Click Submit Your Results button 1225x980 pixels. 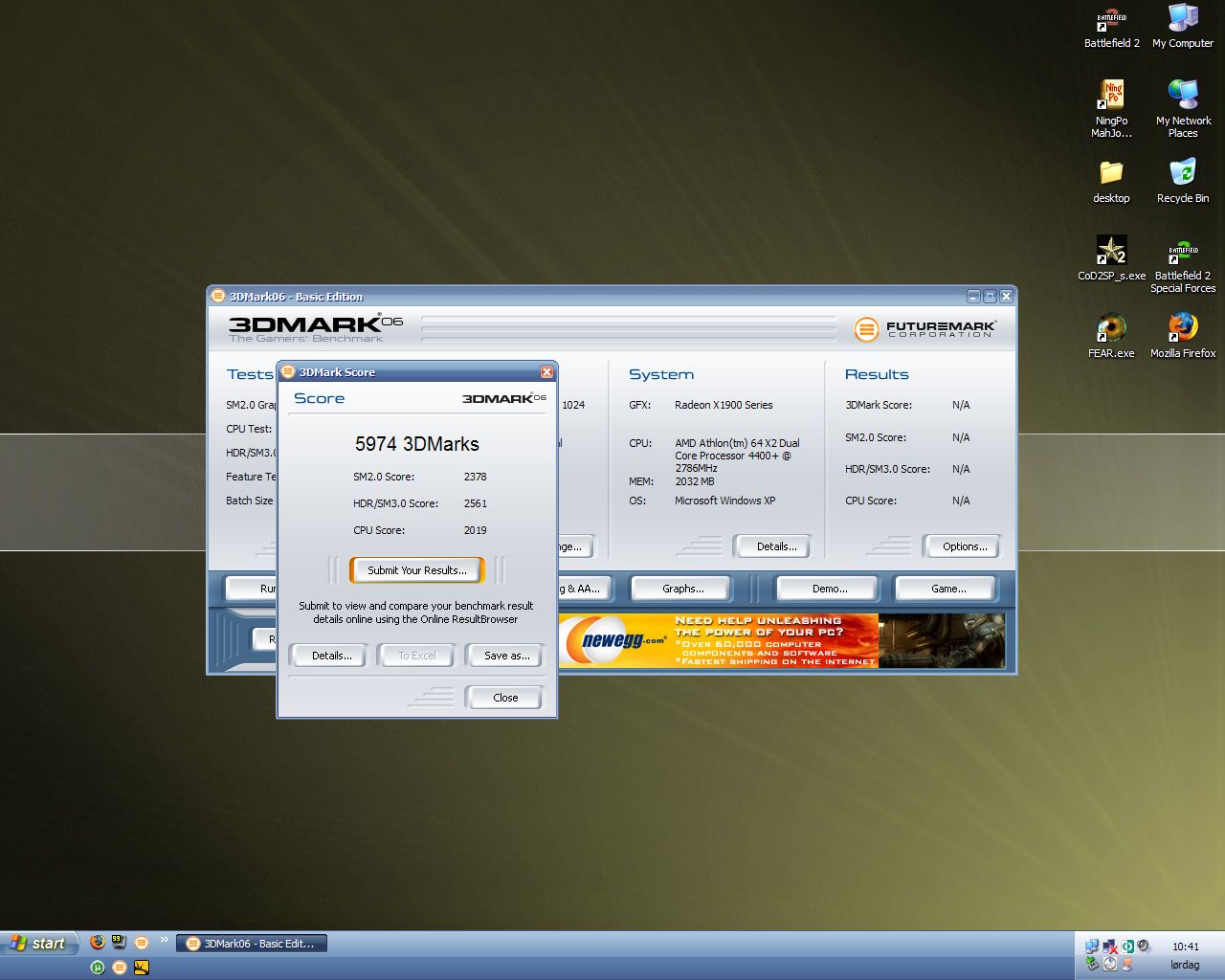[416, 570]
